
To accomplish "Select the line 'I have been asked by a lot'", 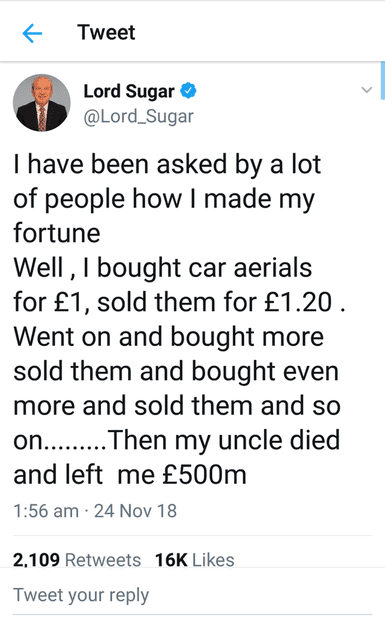I will (167, 165).
